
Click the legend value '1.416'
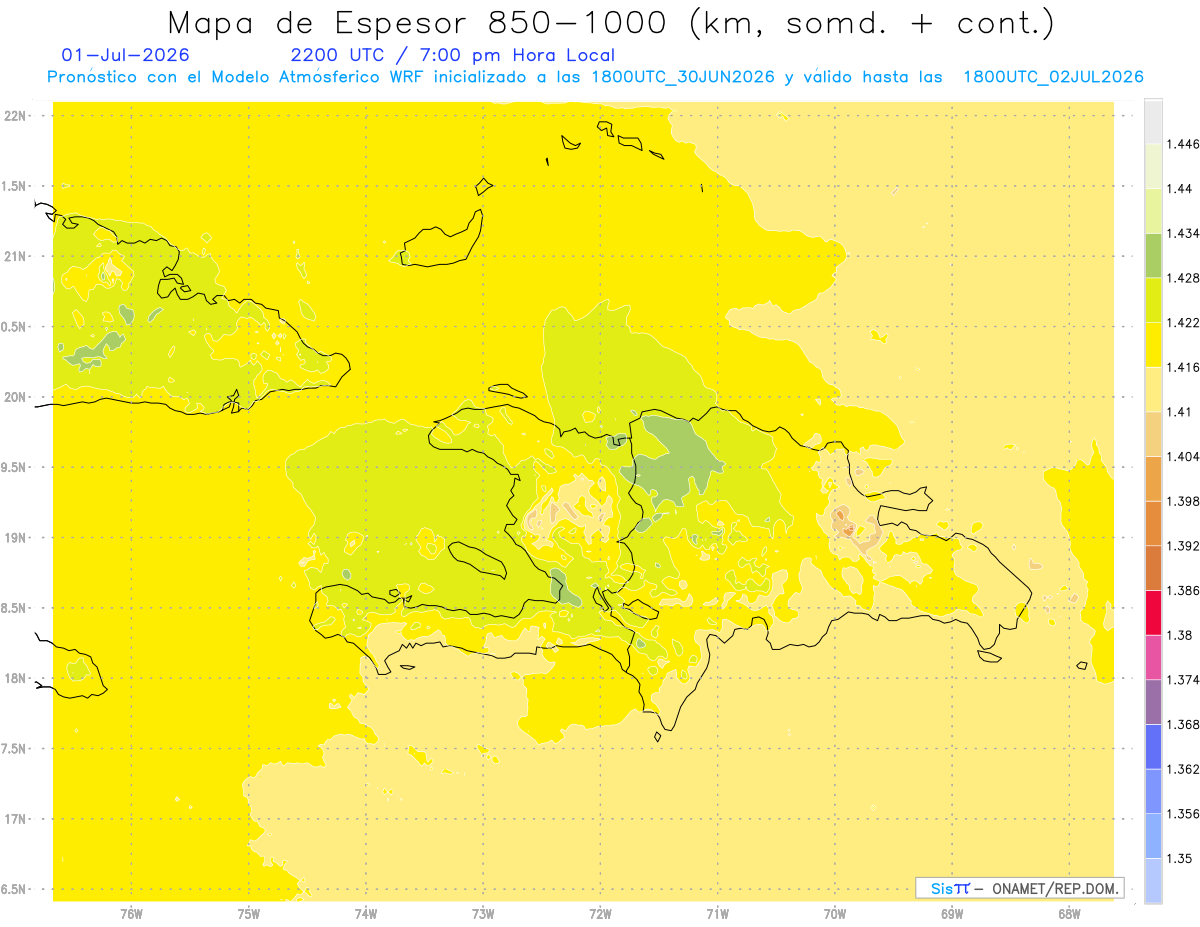point(1185,368)
